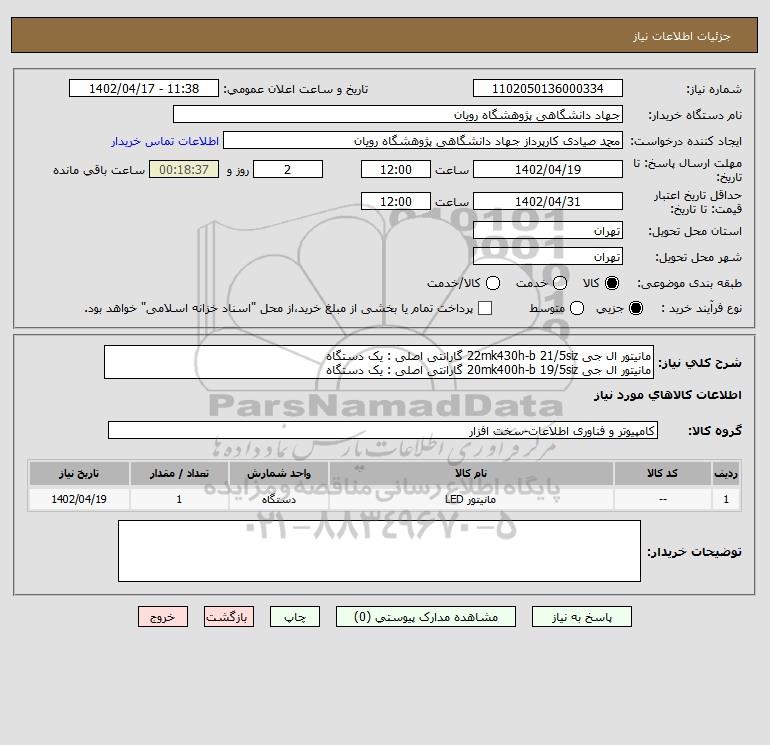Open the اطلاعات تماس خریدار link
Viewport: 770px width, 745px height.
click(x=165, y=141)
